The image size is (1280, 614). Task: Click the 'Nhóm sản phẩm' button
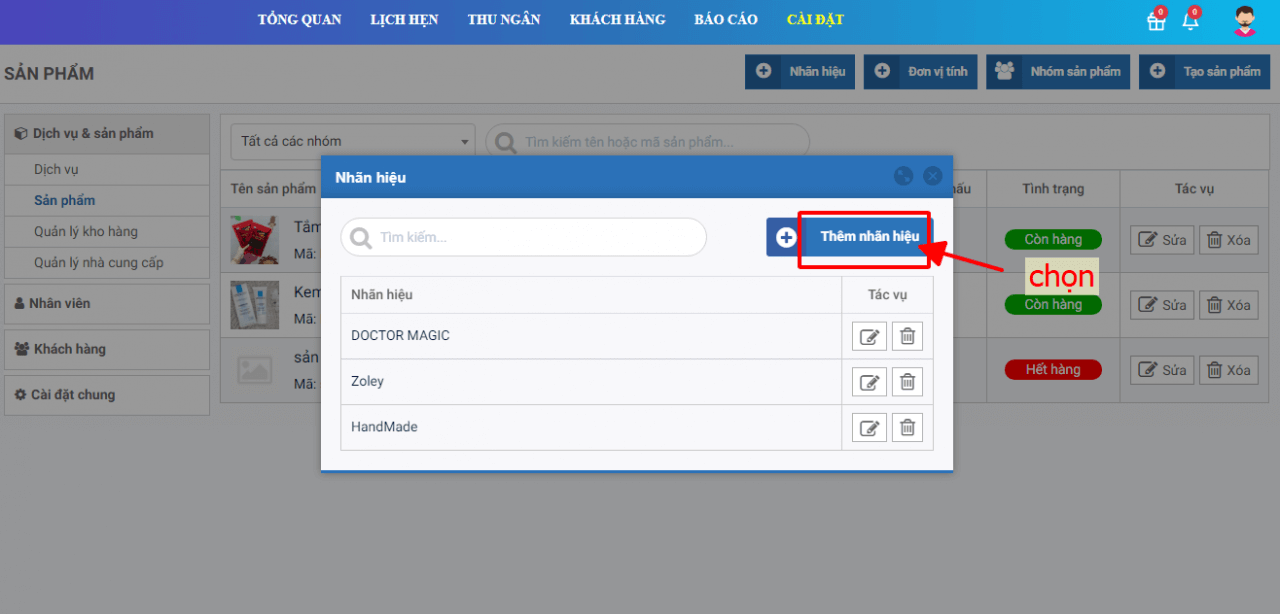pyautogui.click(x=1058, y=72)
